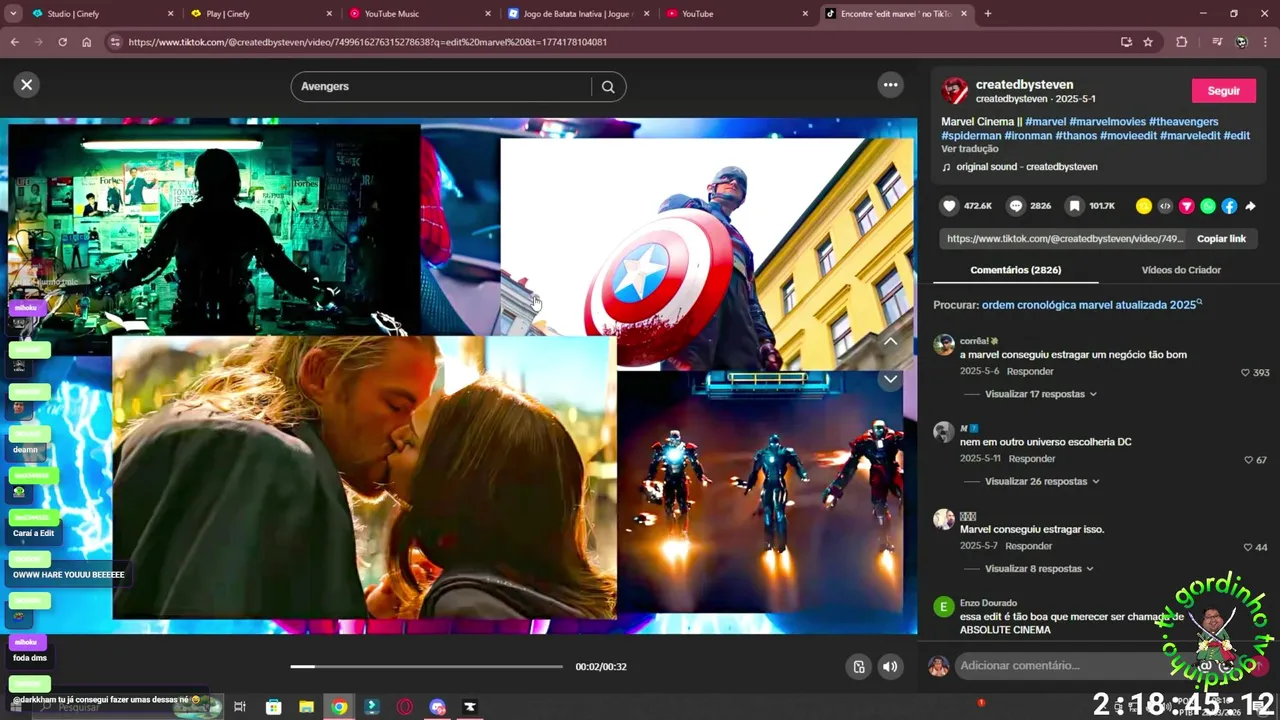
Task: Seek on the video progress bar
Action: 427,666
